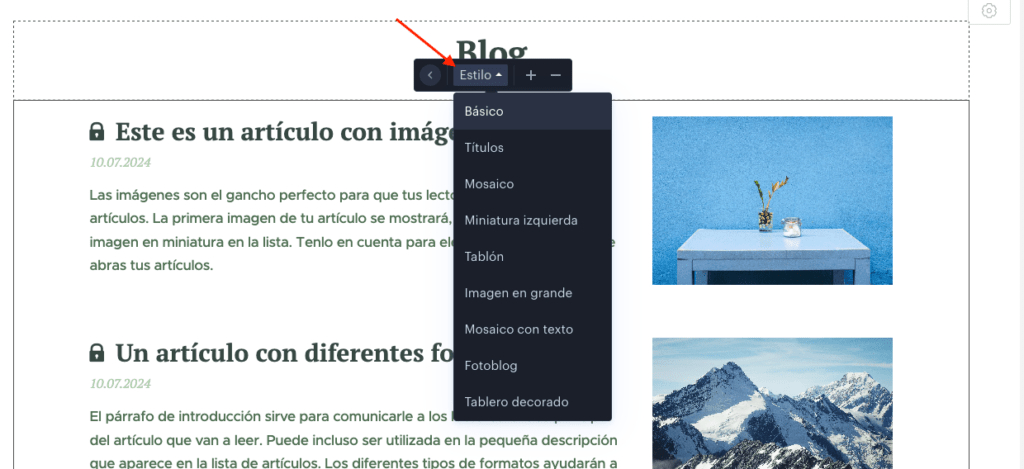Viewport: 1024px width, 469px height.
Task: Open the snowy mountain article thumbnail
Action: (x=772, y=403)
